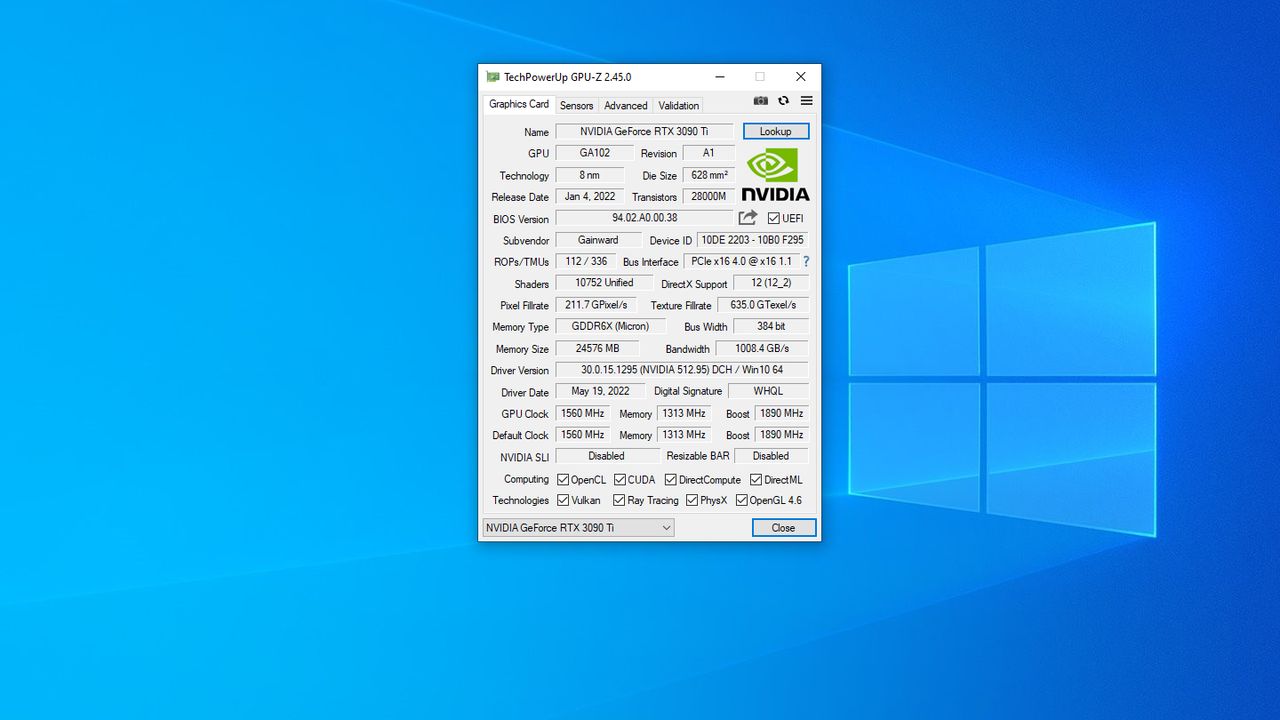The image size is (1280, 720).
Task: Click the GPU Clock row Boost value 1890 MHz
Action: pyautogui.click(x=781, y=413)
